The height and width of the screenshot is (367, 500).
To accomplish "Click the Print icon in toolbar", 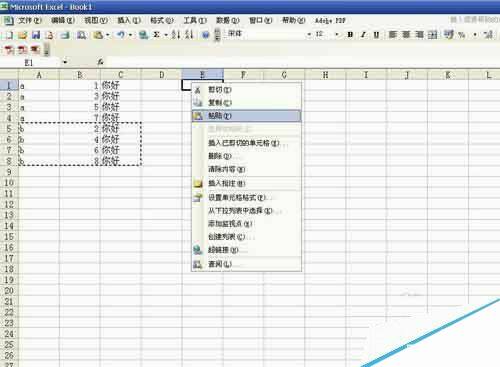I will [x=65, y=35].
